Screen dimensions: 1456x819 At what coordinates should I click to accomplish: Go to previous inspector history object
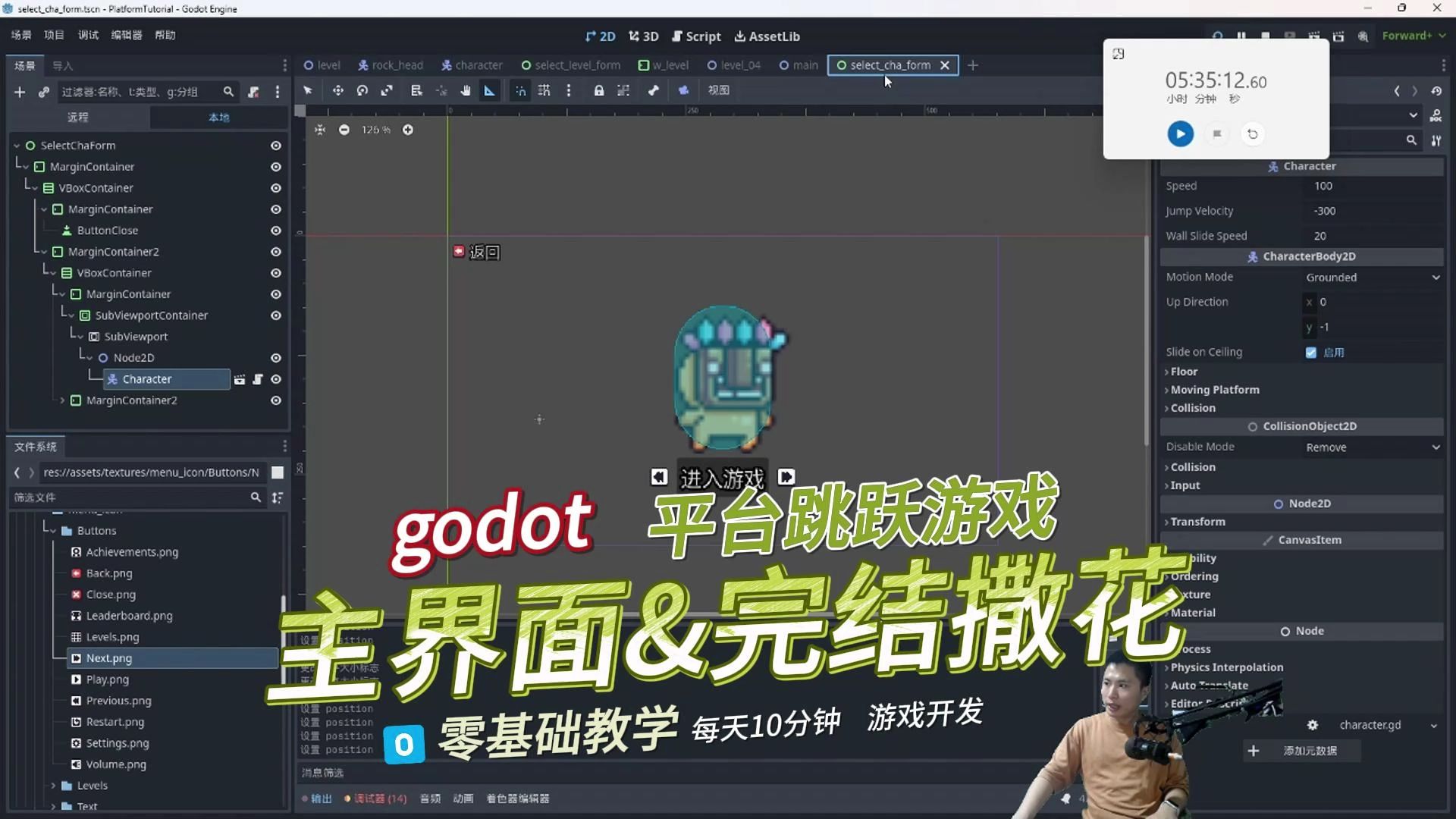point(1397,91)
